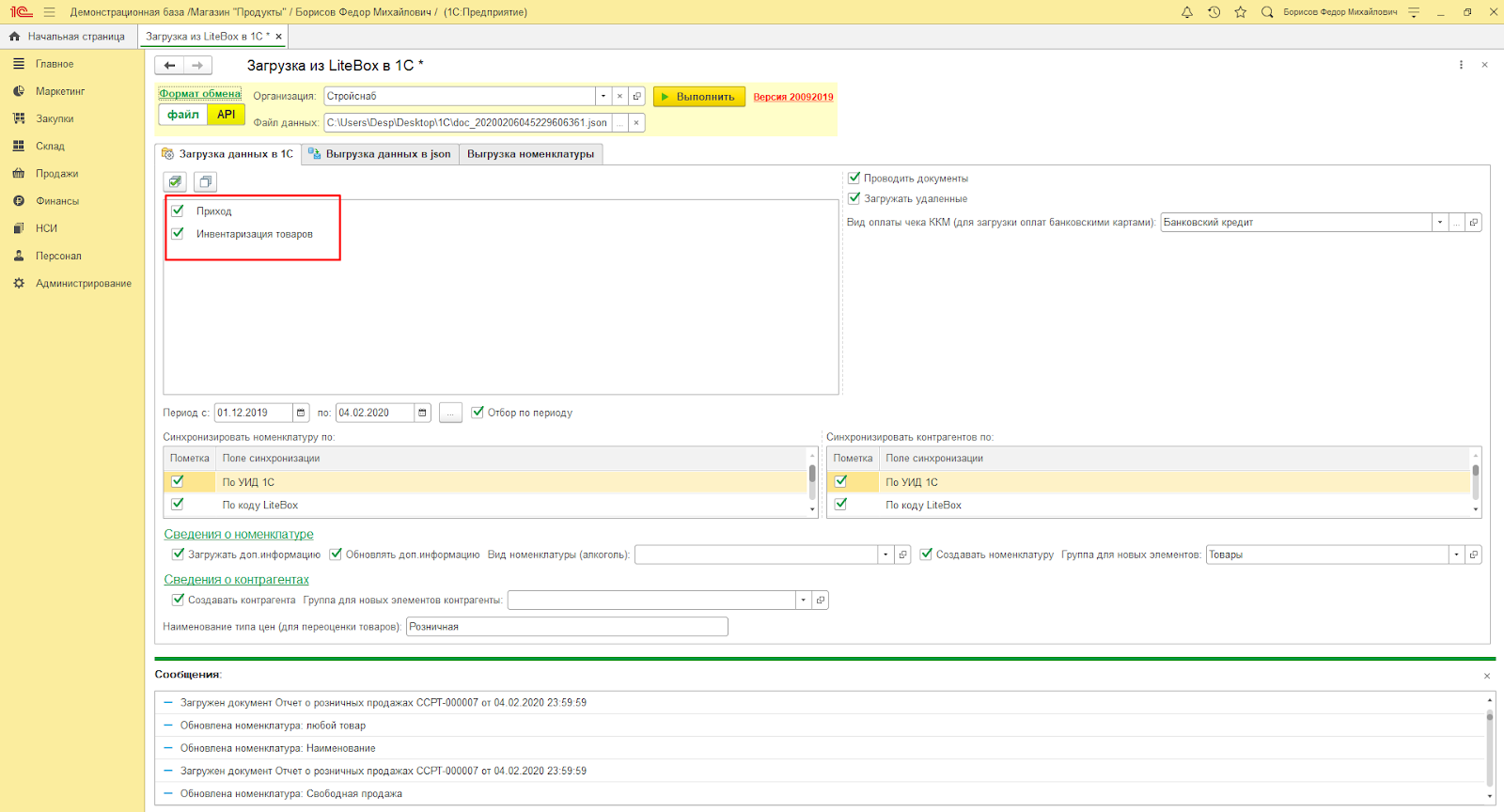Open the Организация field's open-form icon
The height and width of the screenshot is (812, 1504).
636,96
